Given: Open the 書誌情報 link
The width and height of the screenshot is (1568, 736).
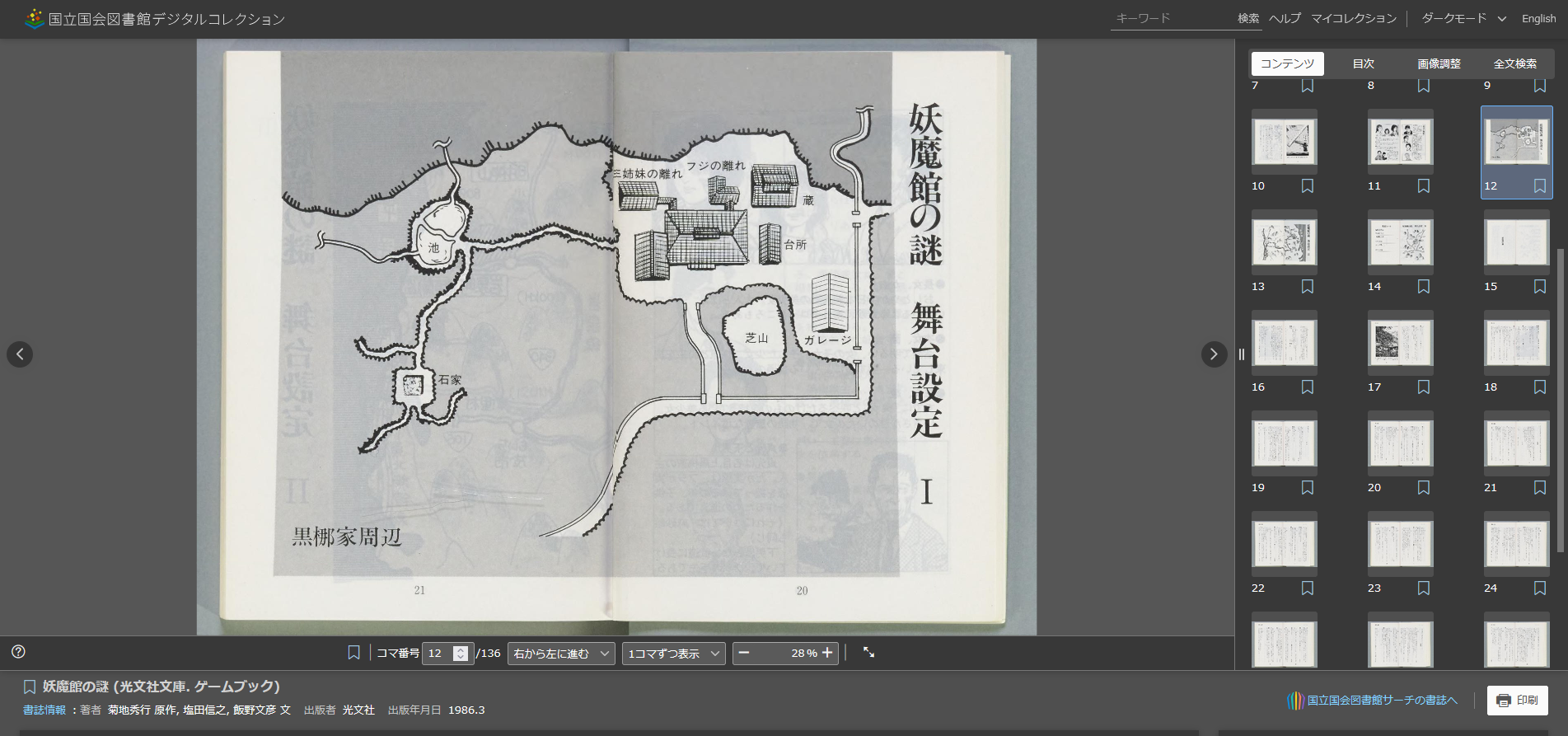Looking at the screenshot, I should tap(44, 710).
